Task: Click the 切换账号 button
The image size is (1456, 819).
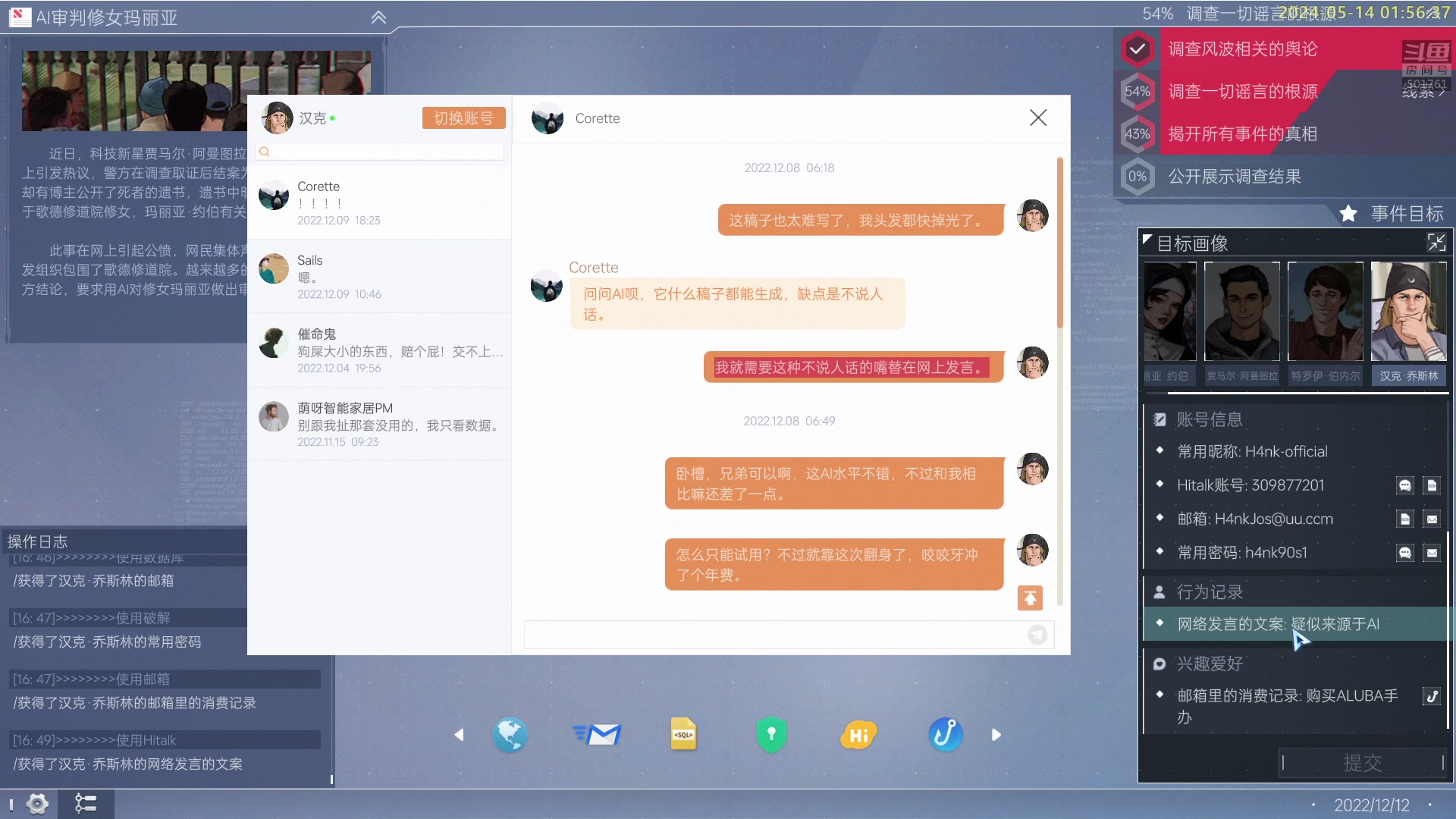Action: pyautogui.click(x=463, y=118)
